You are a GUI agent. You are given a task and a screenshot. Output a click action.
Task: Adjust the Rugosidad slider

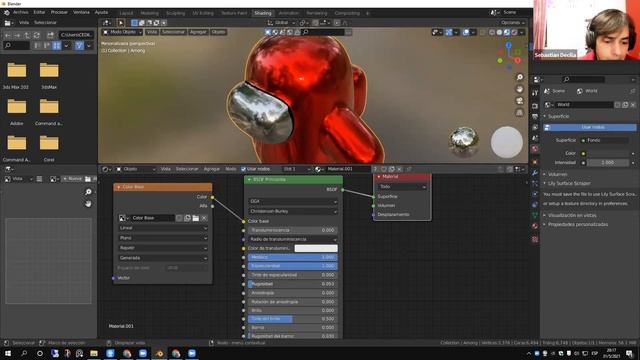(x=293, y=284)
